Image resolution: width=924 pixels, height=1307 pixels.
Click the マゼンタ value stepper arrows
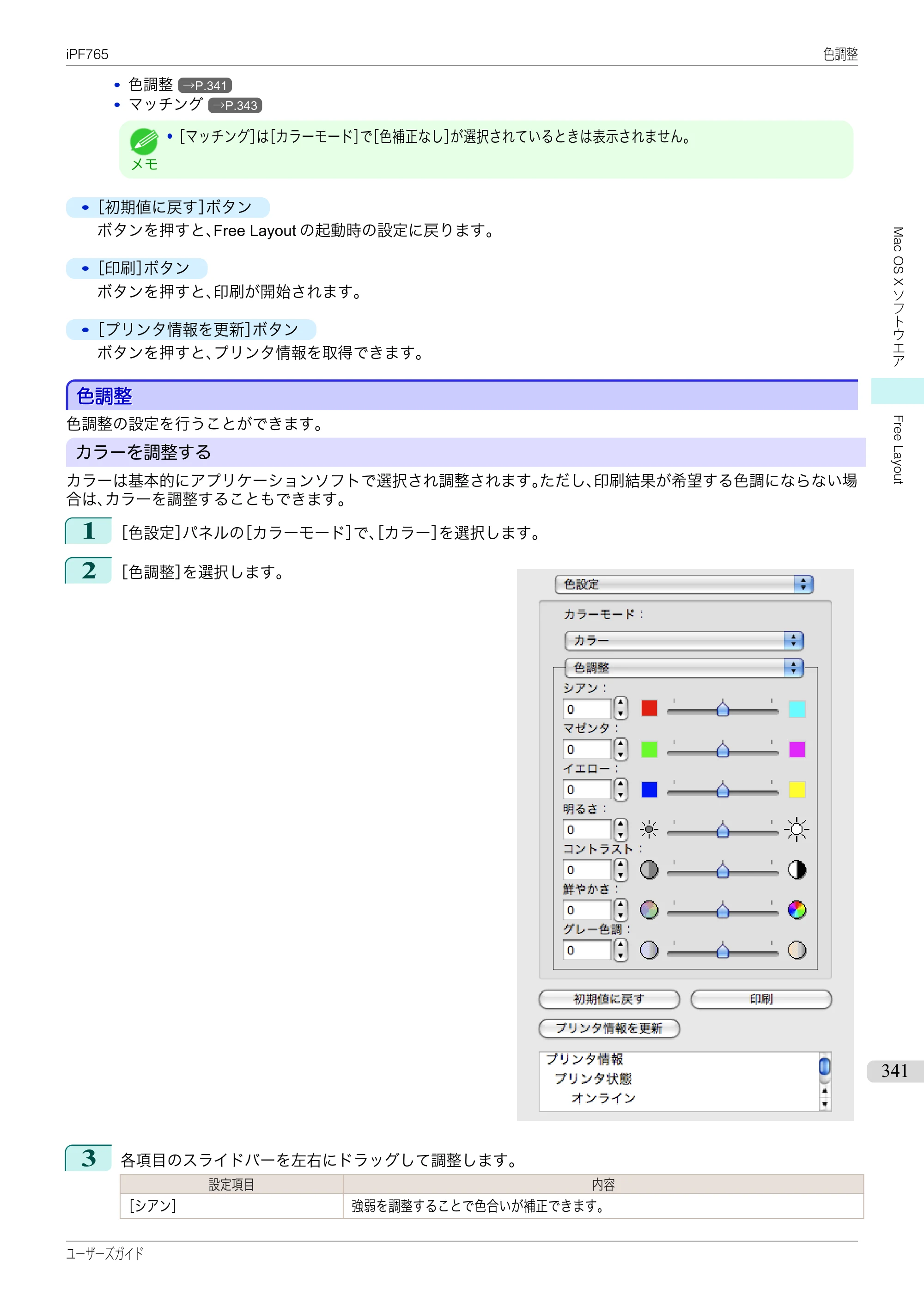click(621, 748)
